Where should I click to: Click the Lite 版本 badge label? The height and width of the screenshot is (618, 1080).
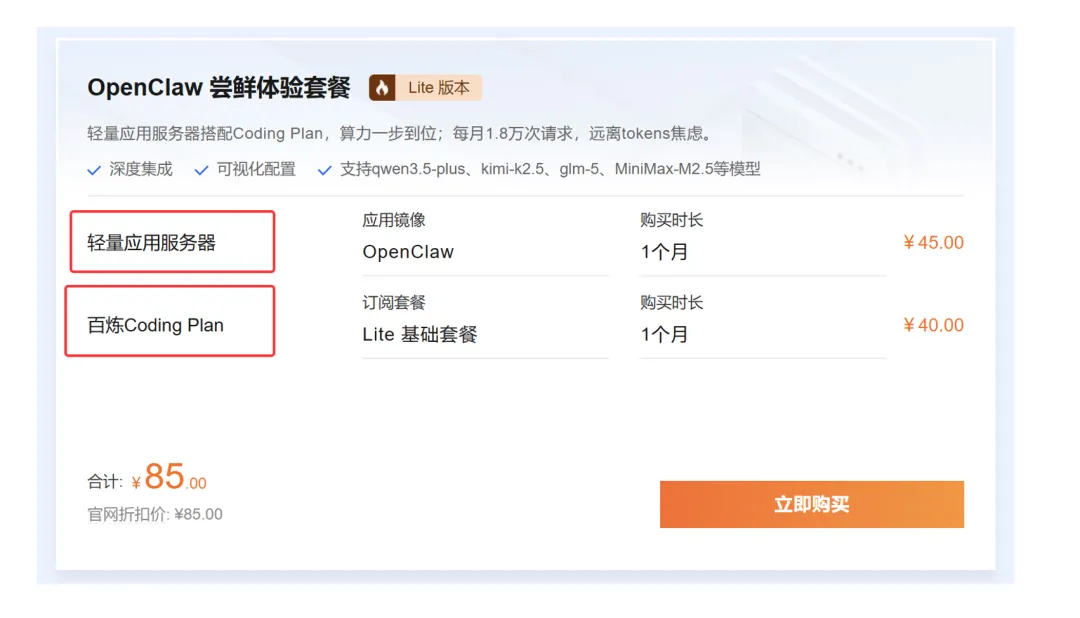pyautogui.click(x=439, y=87)
